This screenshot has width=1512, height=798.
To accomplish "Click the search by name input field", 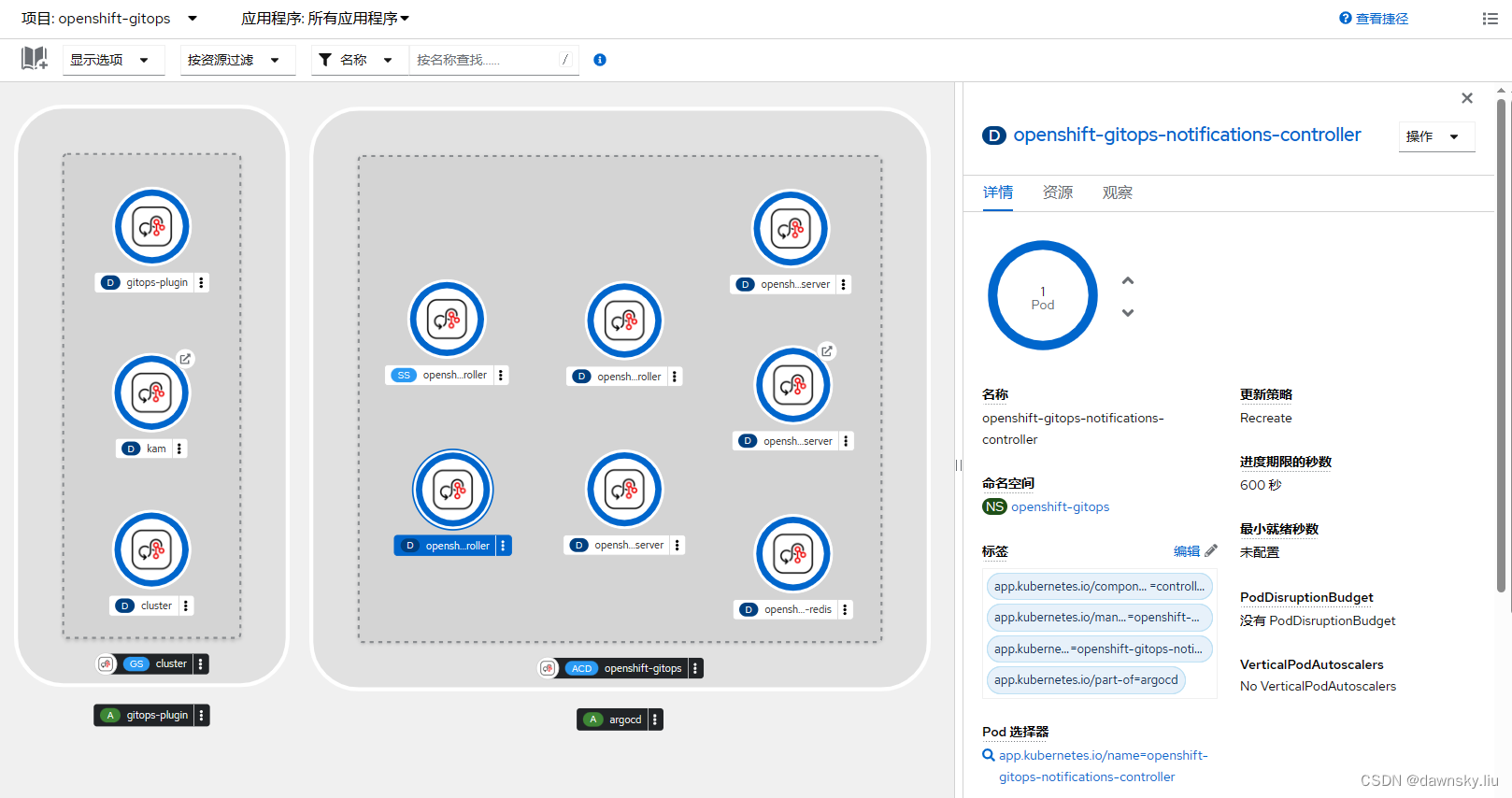I will (x=492, y=60).
